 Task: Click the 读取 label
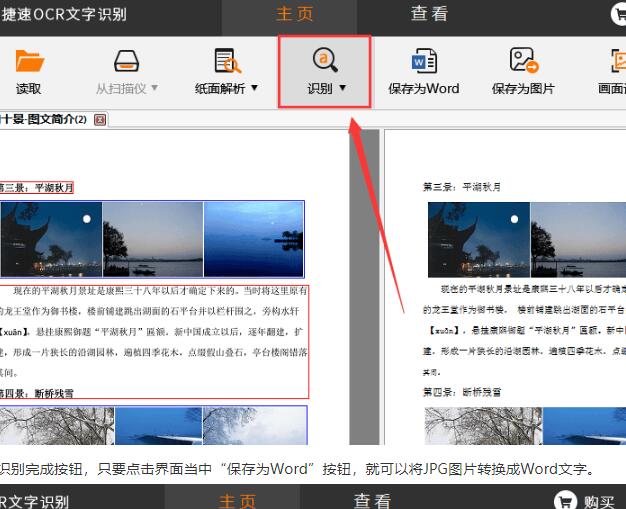28,88
